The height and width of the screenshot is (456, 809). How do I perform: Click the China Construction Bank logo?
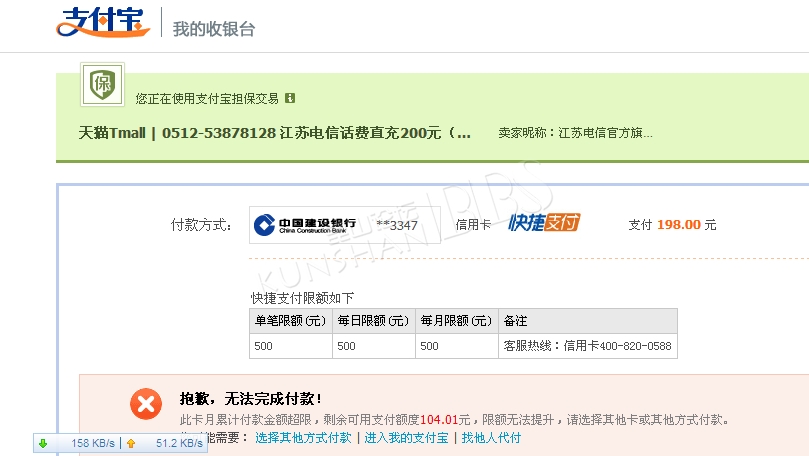tap(304, 225)
